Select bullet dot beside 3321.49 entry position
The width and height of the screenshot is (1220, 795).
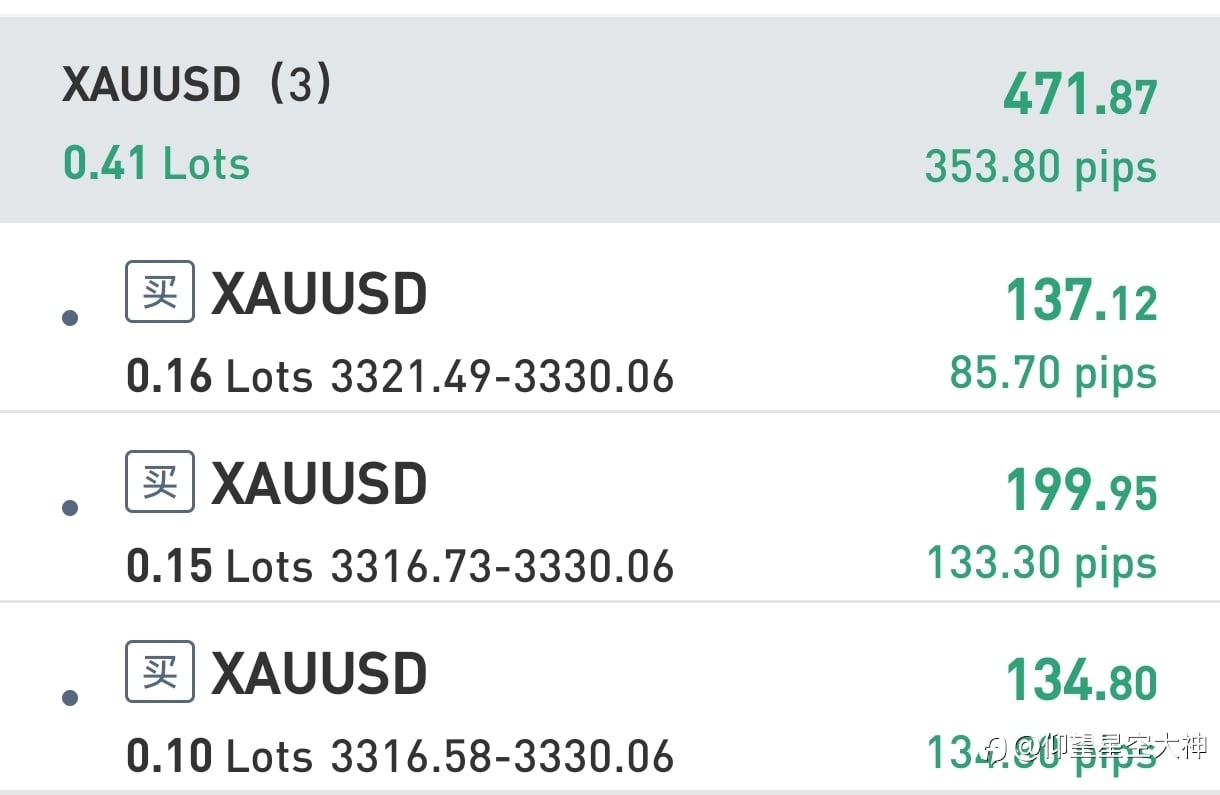[70, 318]
